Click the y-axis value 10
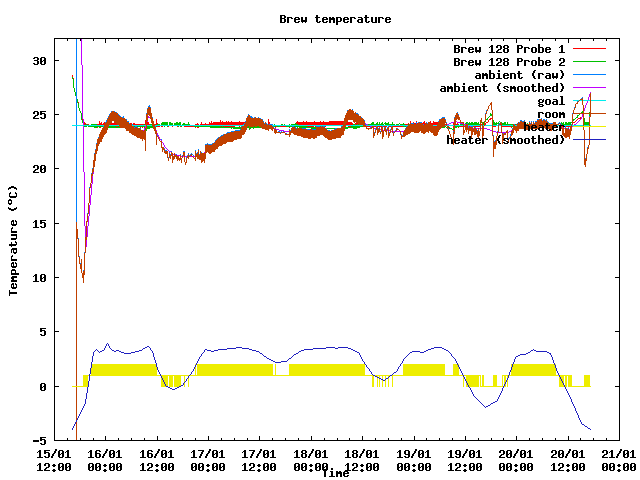The height and width of the screenshot is (480, 640). coord(39,278)
